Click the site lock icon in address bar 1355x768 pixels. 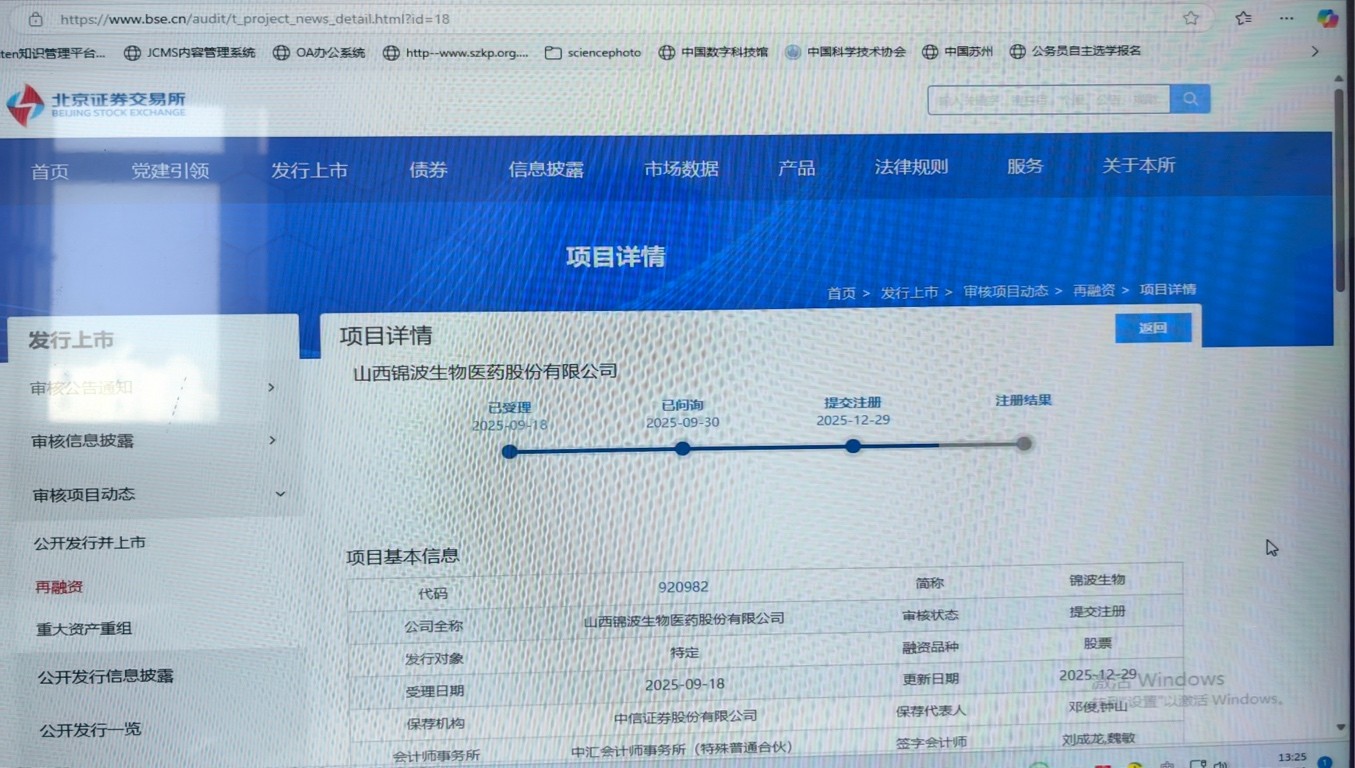(36, 19)
